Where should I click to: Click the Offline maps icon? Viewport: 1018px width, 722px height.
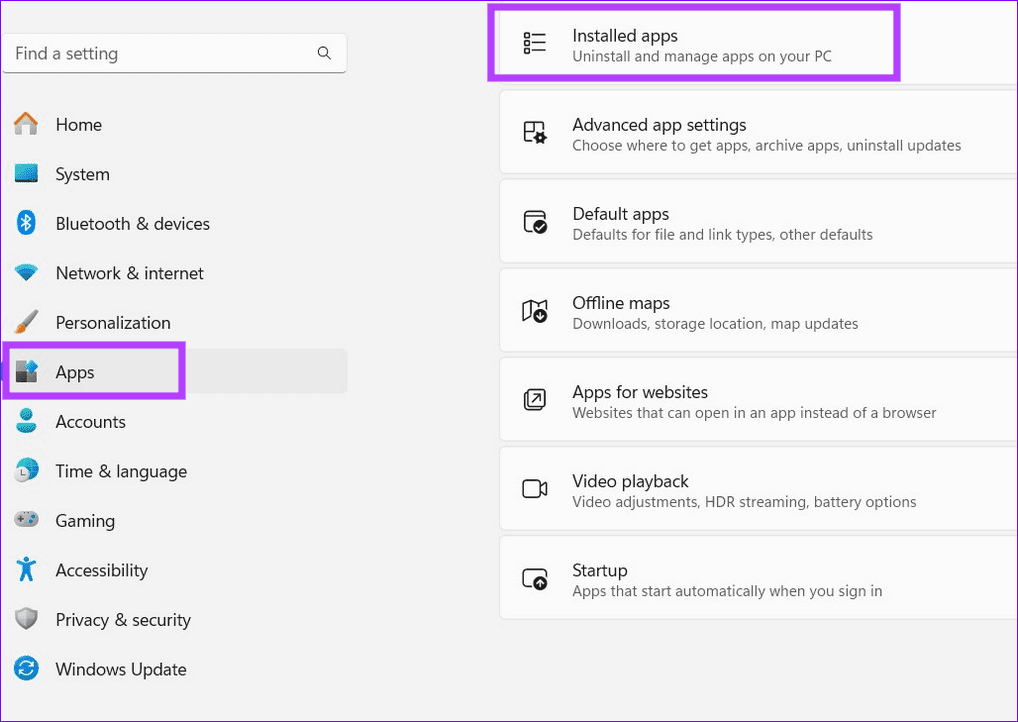click(534, 310)
